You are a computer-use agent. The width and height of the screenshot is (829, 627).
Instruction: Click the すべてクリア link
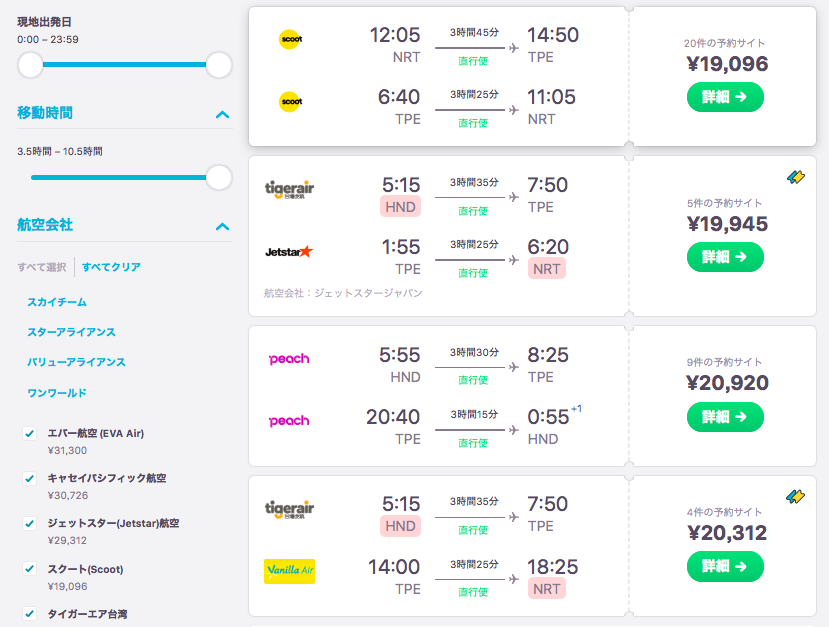click(111, 267)
